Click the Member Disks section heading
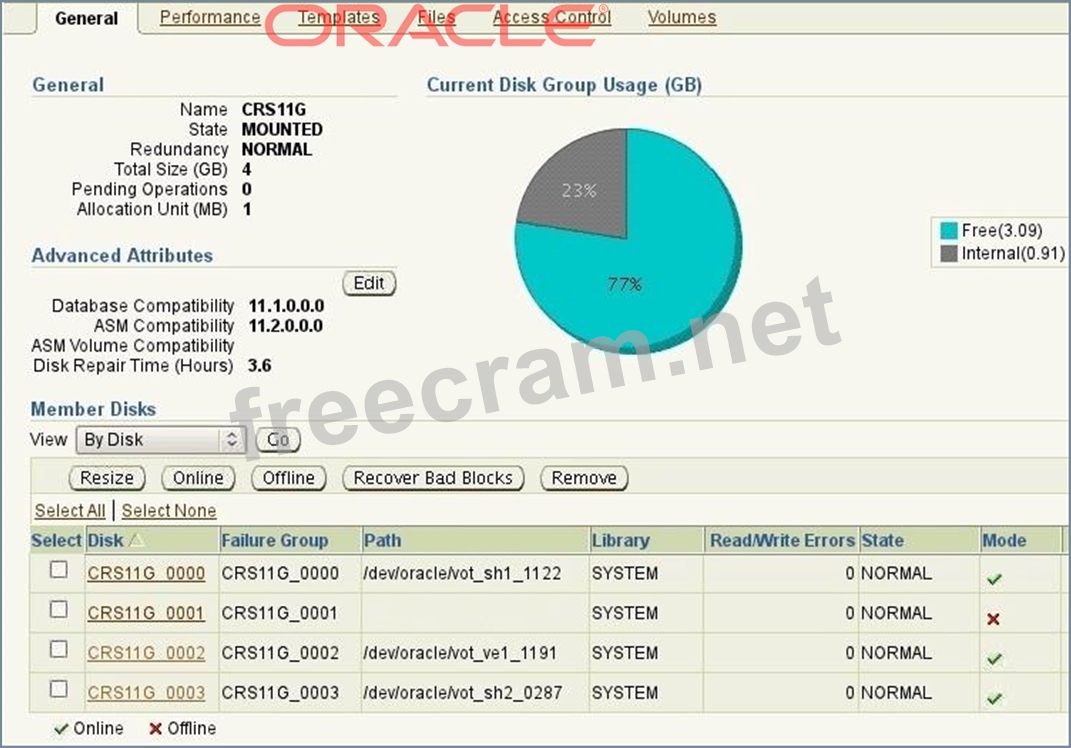 pyautogui.click(x=94, y=408)
